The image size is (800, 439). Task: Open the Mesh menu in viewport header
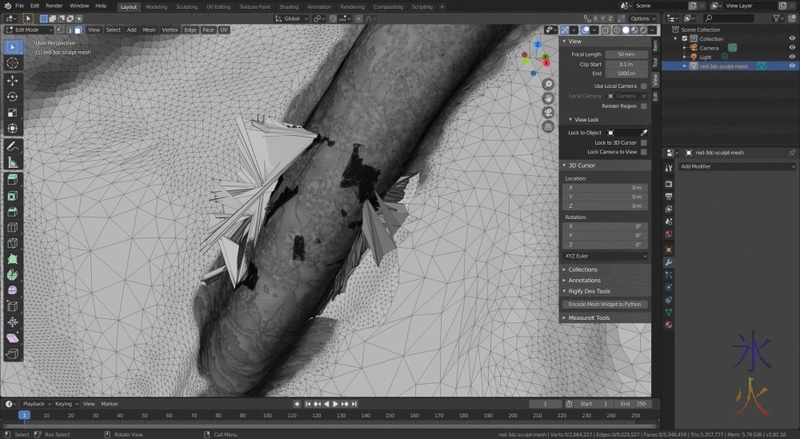coord(148,29)
